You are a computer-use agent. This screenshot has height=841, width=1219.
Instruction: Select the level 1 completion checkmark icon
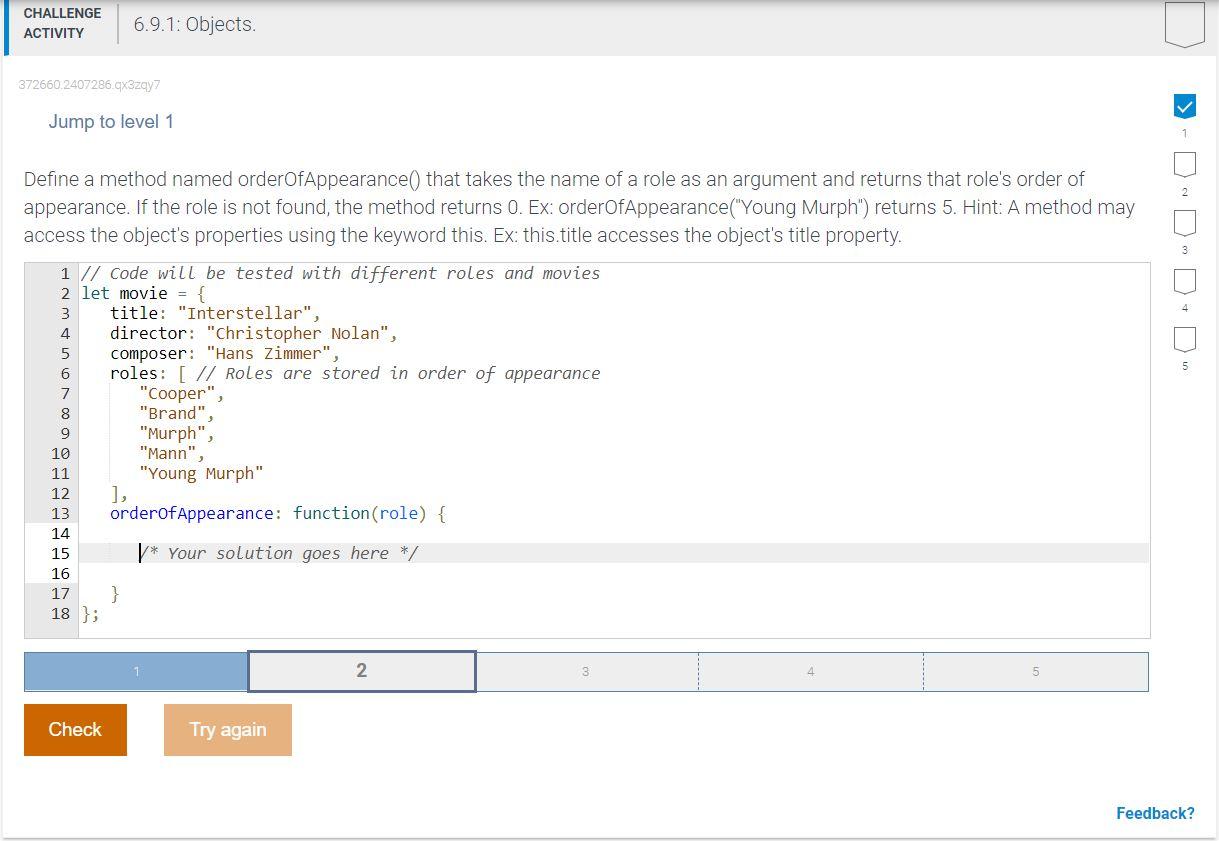[x=1184, y=106]
